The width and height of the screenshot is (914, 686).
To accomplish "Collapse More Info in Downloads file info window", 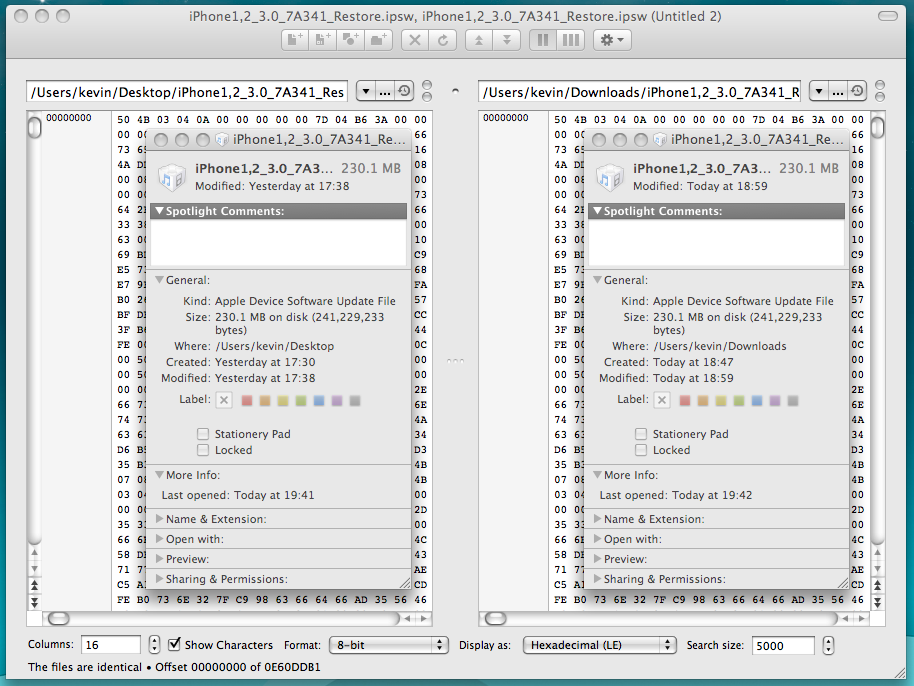I will coord(597,475).
